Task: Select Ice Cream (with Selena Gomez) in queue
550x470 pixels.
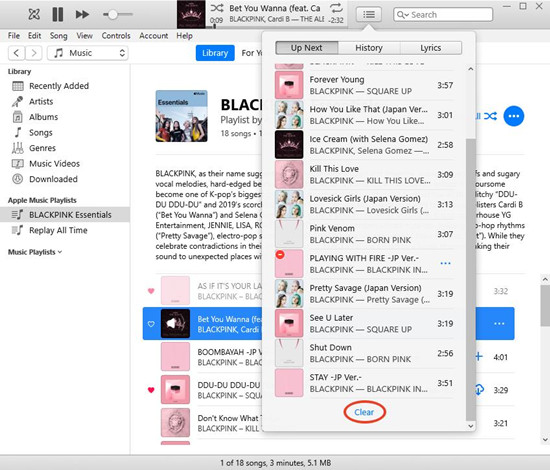Action: click(364, 145)
